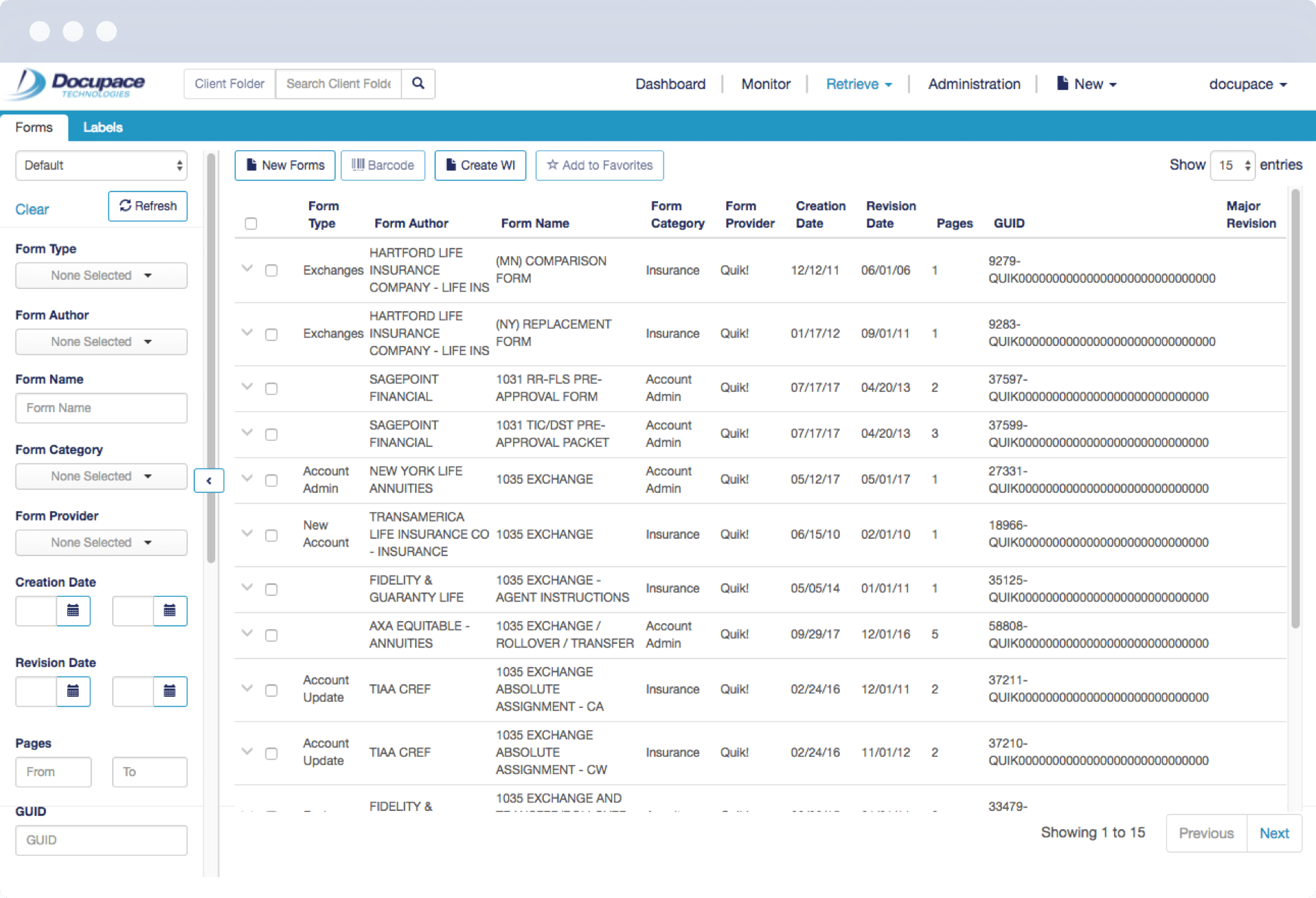The image size is (1316, 898).
Task: Click the New Forms button
Action: pyautogui.click(x=285, y=166)
